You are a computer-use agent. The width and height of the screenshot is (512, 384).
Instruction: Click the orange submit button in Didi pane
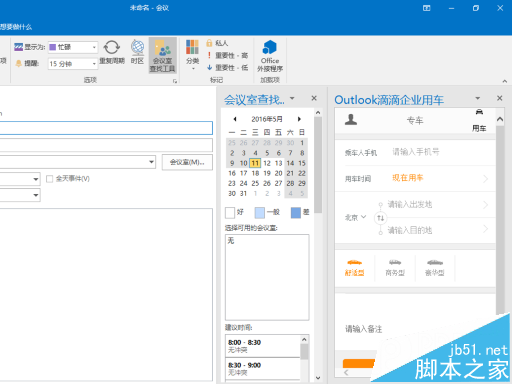[x=359, y=363]
